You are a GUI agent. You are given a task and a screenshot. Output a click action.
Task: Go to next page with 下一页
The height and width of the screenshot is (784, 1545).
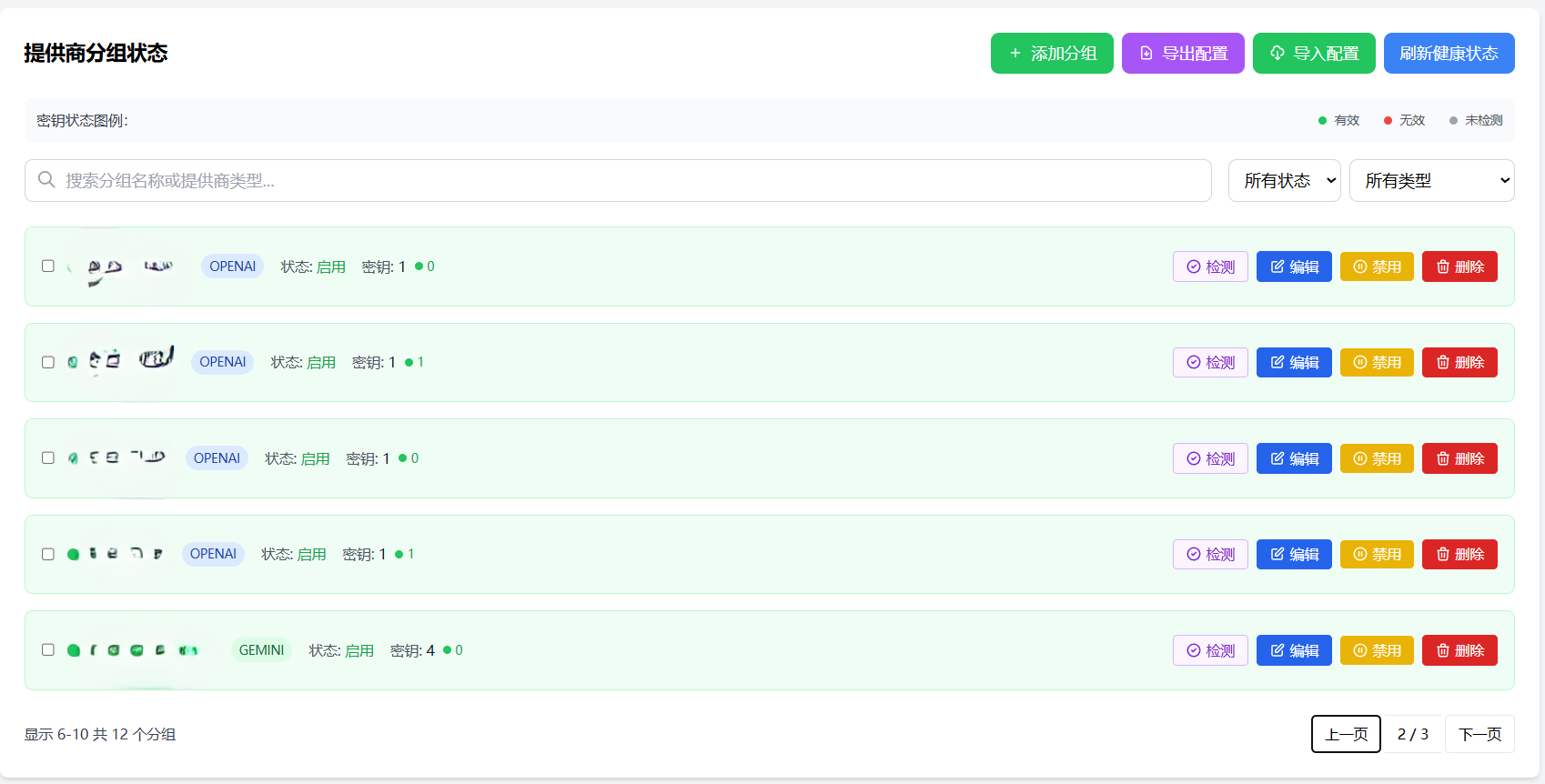(1479, 734)
